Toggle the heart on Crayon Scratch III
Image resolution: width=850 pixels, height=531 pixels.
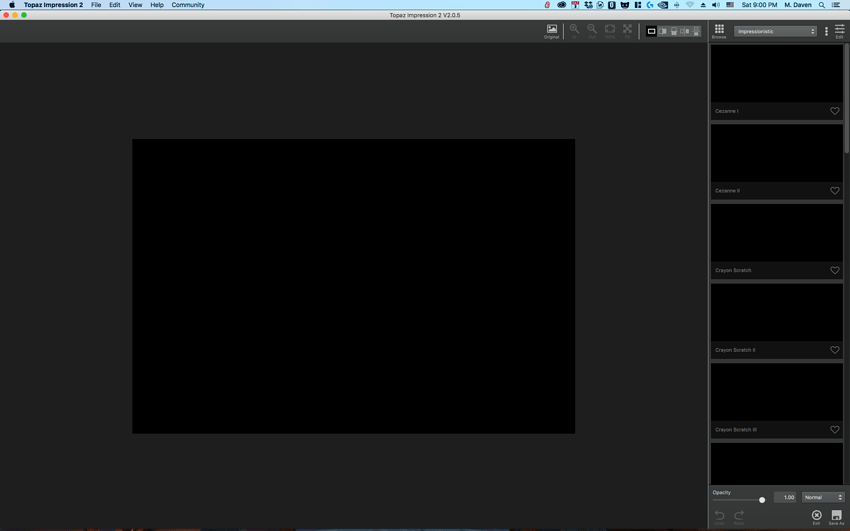[x=834, y=430]
